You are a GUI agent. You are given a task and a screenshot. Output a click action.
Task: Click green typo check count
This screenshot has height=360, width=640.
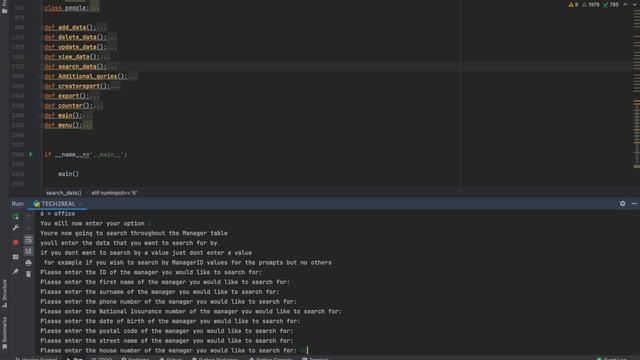[x=611, y=4]
